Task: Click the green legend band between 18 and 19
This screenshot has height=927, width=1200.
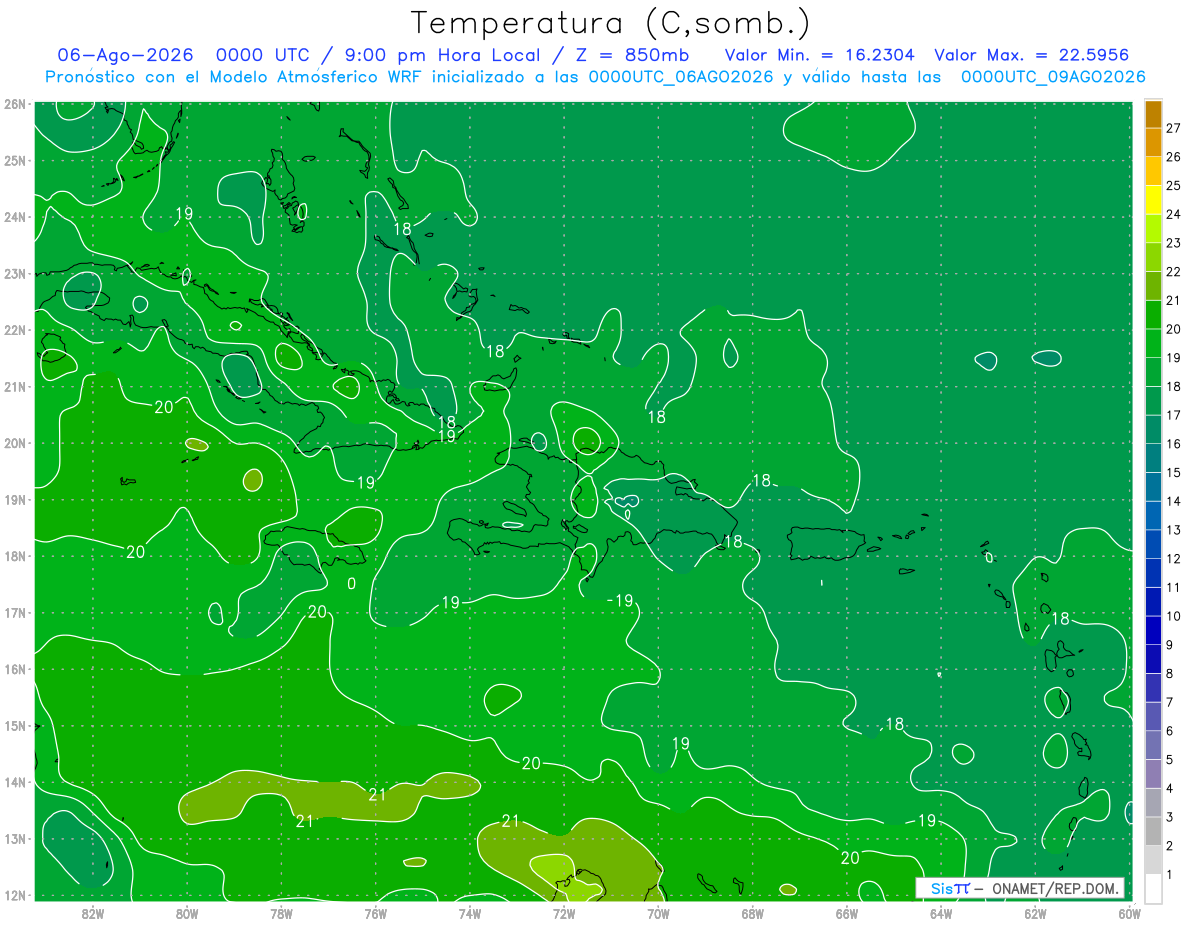Action: [x=1153, y=372]
